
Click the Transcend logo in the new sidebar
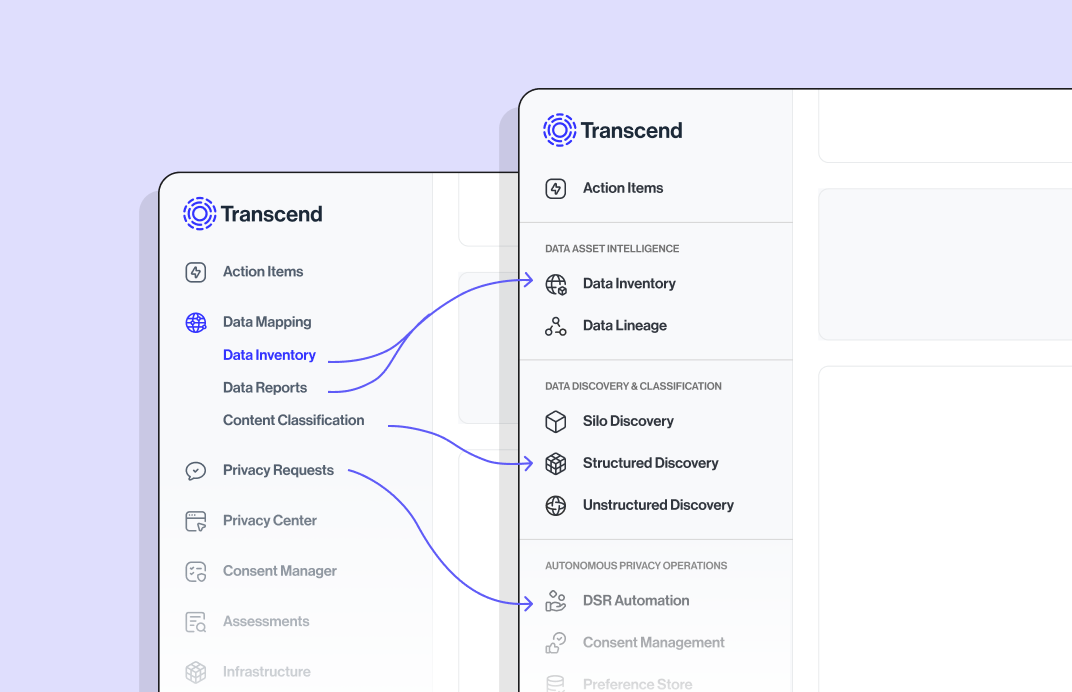tap(613, 130)
